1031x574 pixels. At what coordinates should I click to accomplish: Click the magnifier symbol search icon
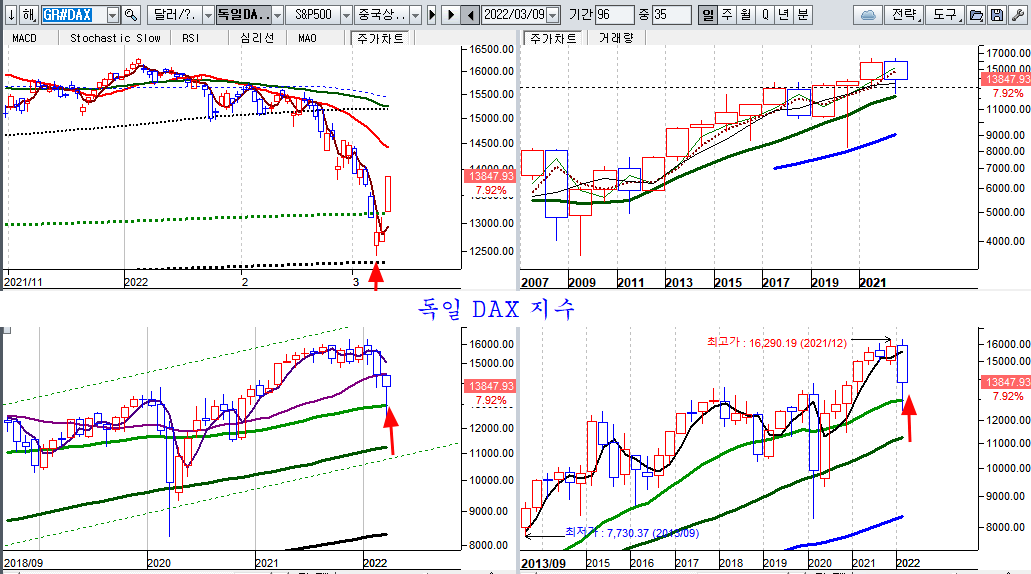point(130,15)
